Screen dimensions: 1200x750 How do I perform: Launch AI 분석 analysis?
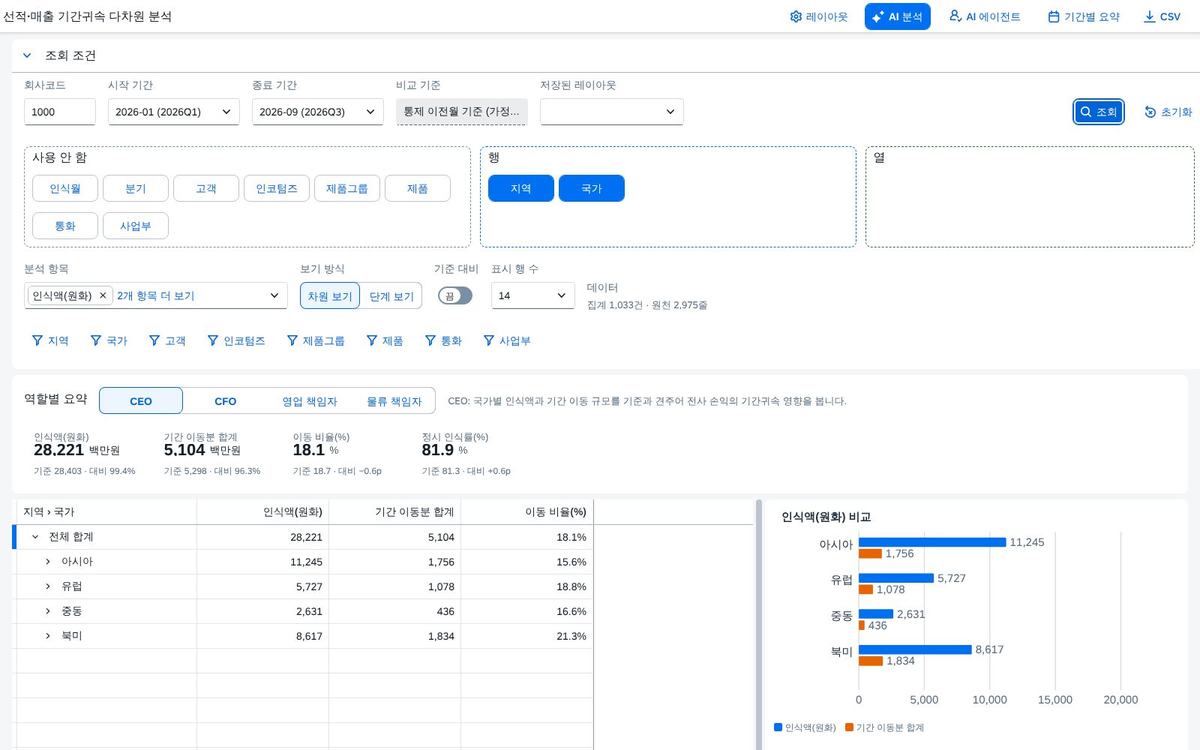(x=897, y=17)
